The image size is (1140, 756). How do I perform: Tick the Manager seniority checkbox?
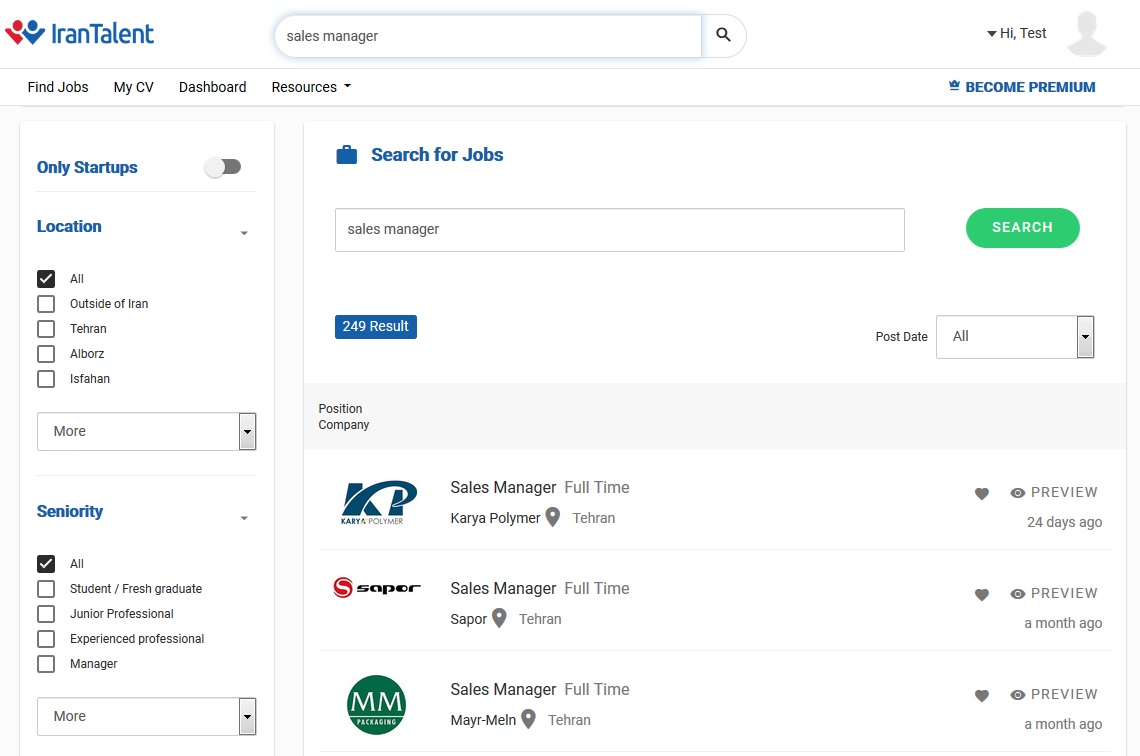[46, 664]
